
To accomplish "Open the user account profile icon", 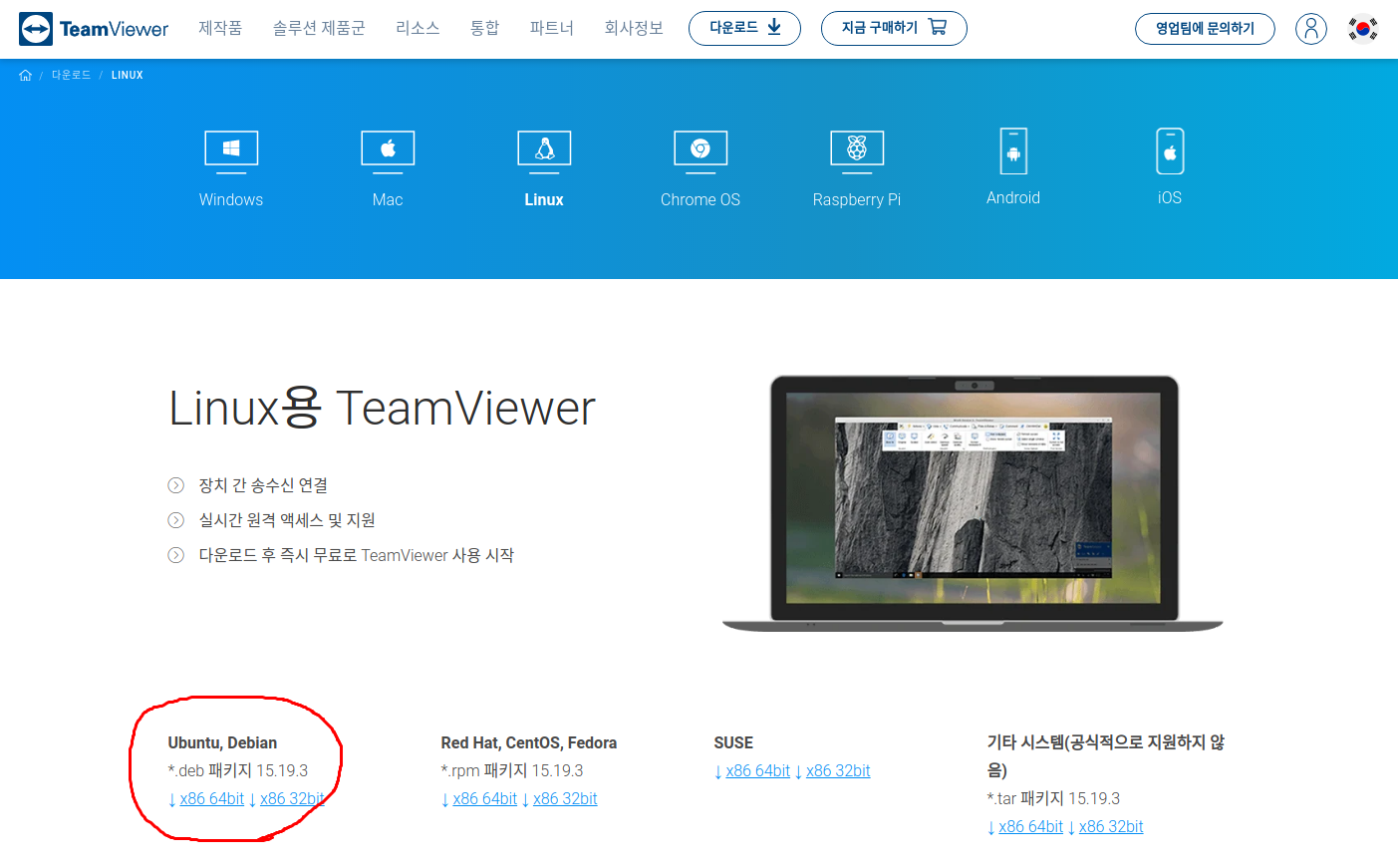I will click(1311, 29).
